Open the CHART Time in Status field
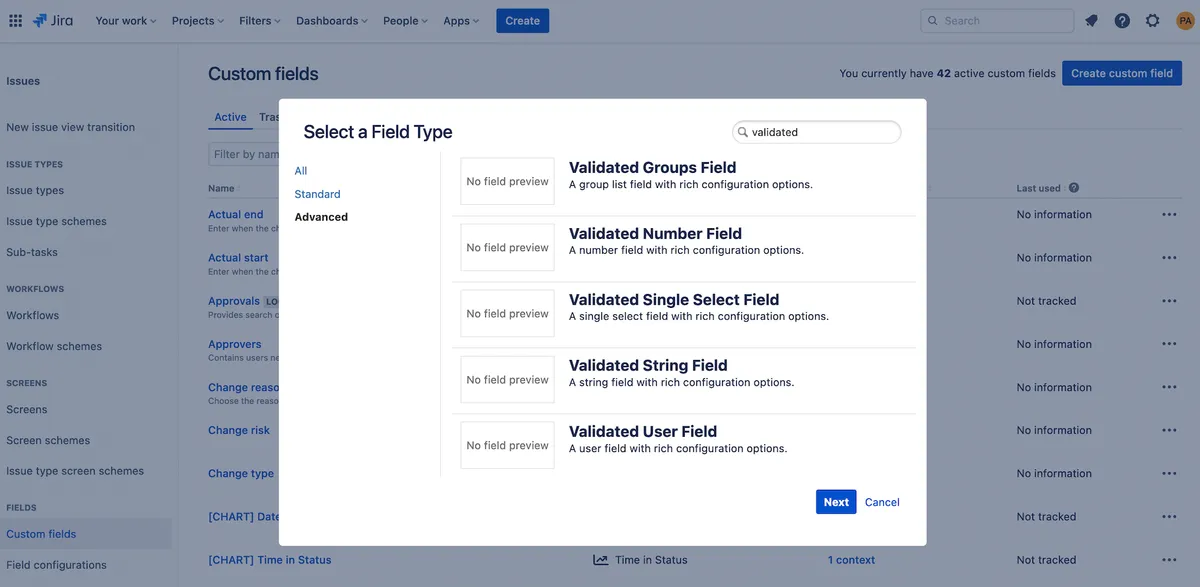1200x587 pixels. coord(270,560)
